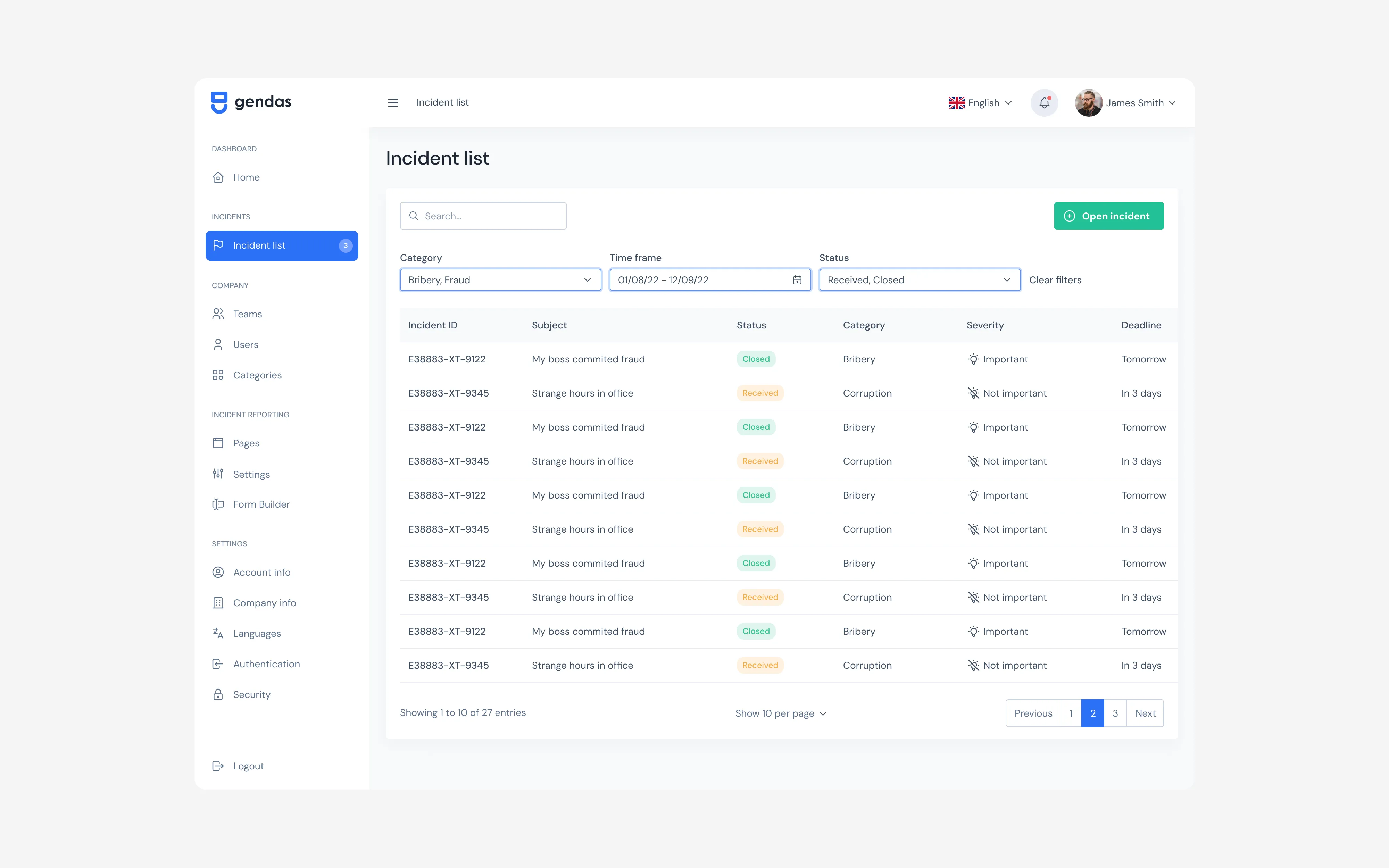
Task: Click the Incident list flag icon
Action: click(218, 245)
